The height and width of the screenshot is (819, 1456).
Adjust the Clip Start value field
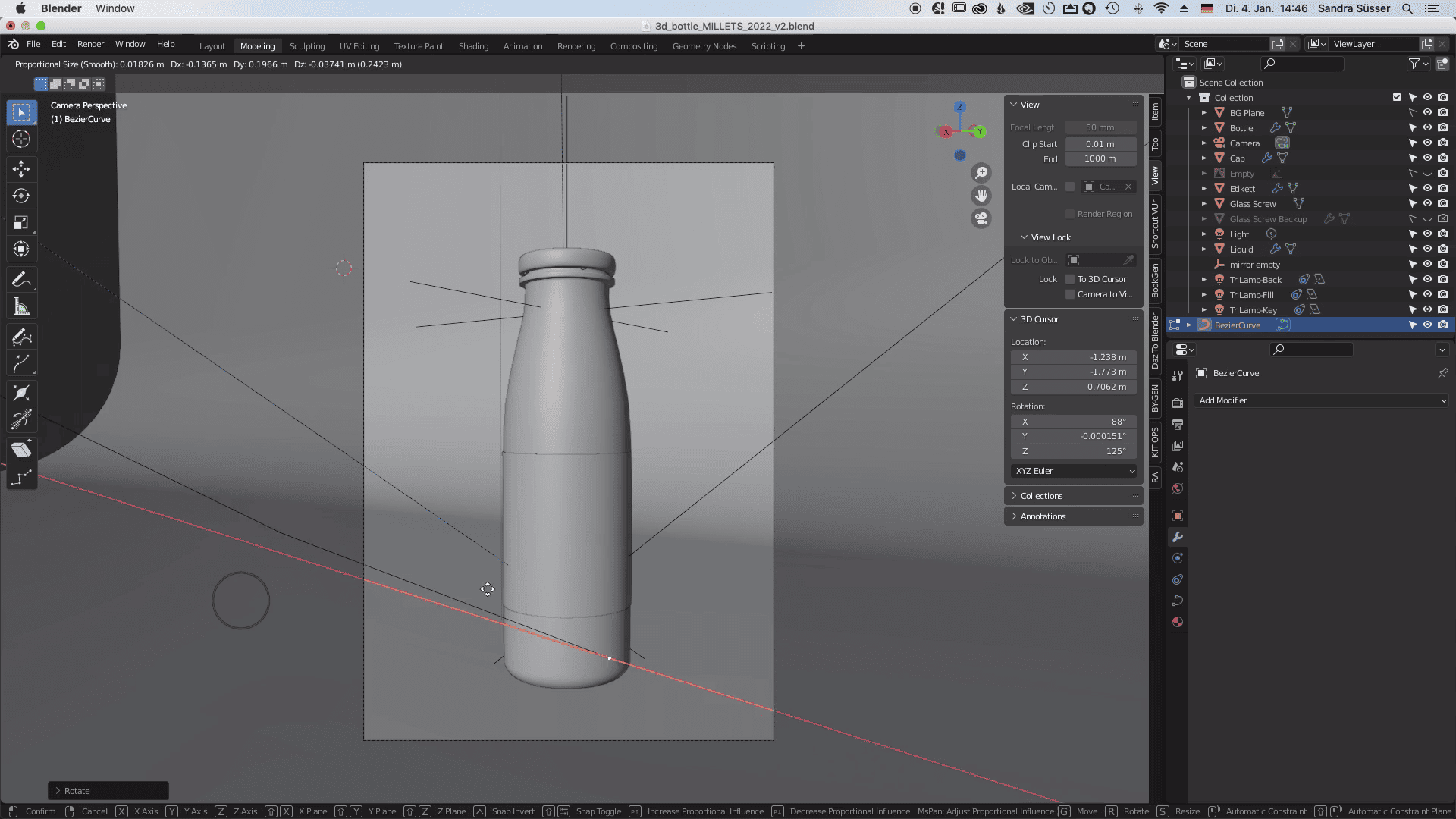(x=1100, y=144)
